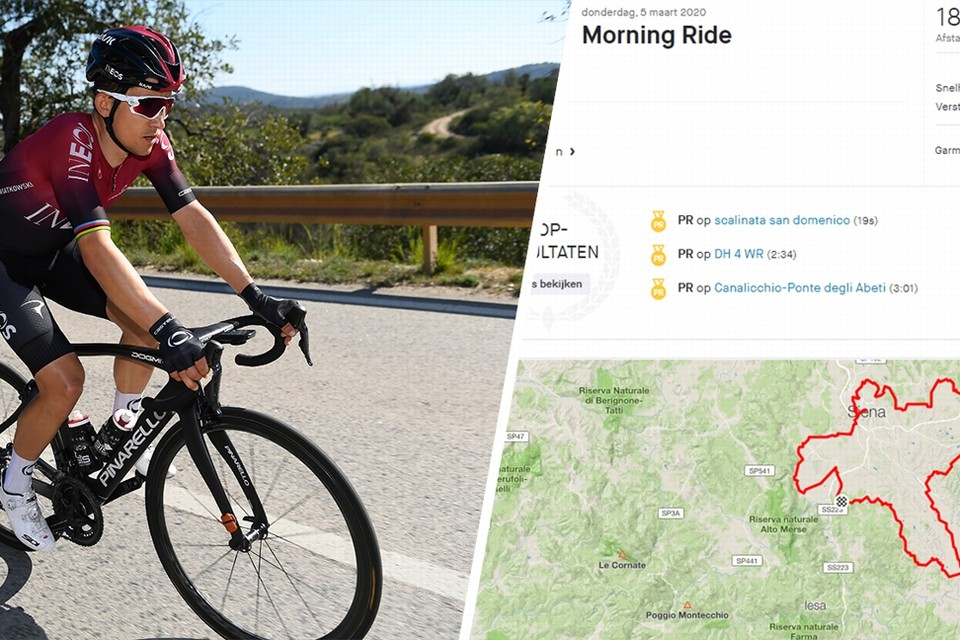Click the Canalicchio-Ponte degli Abeti medal icon
The width and height of the screenshot is (960, 640).
(658, 289)
